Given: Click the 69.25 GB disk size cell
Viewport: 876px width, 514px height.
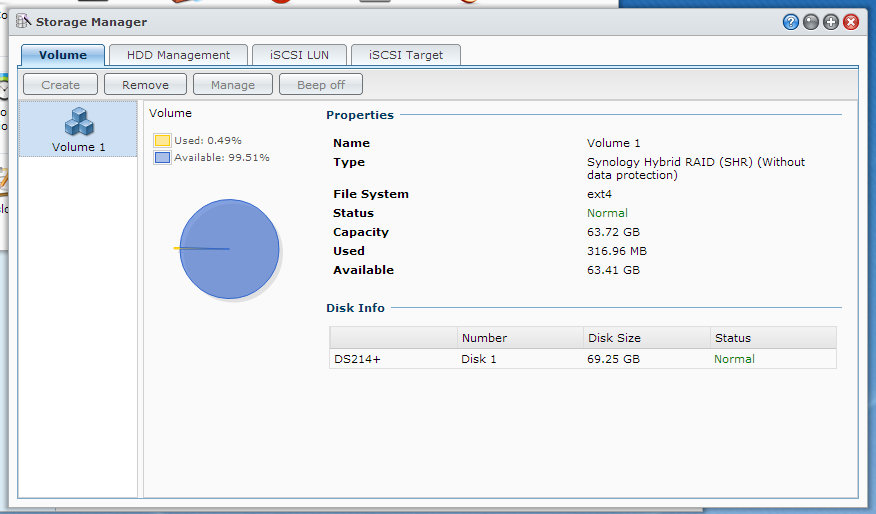Looking at the screenshot, I should point(613,359).
